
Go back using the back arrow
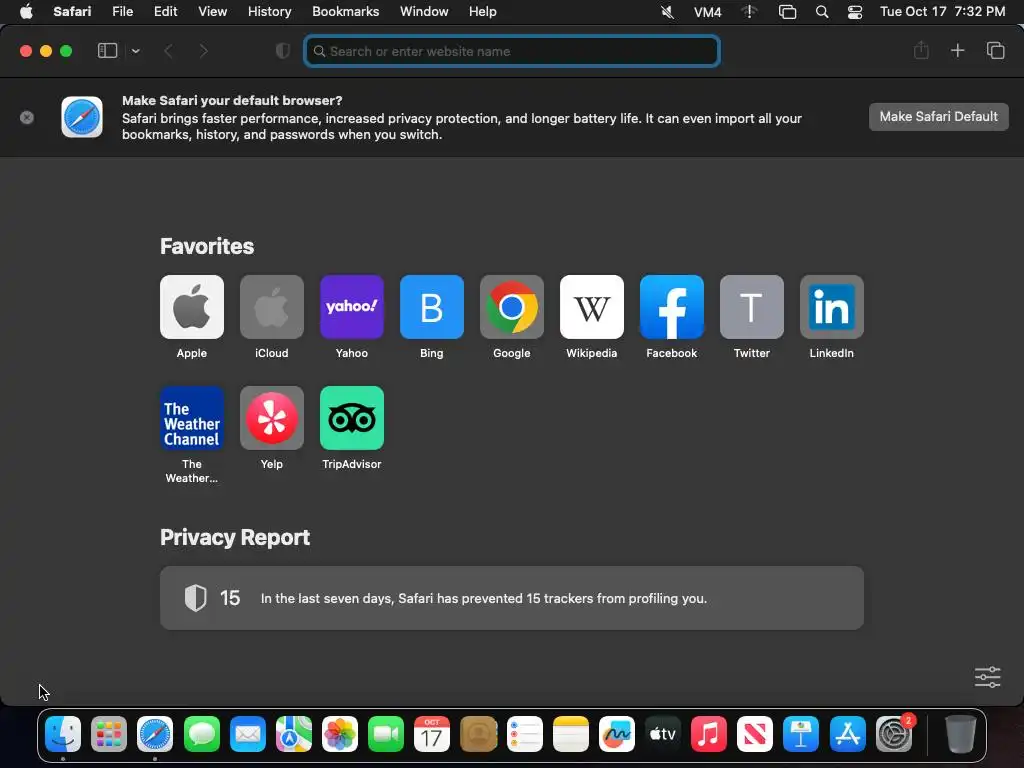click(x=168, y=51)
